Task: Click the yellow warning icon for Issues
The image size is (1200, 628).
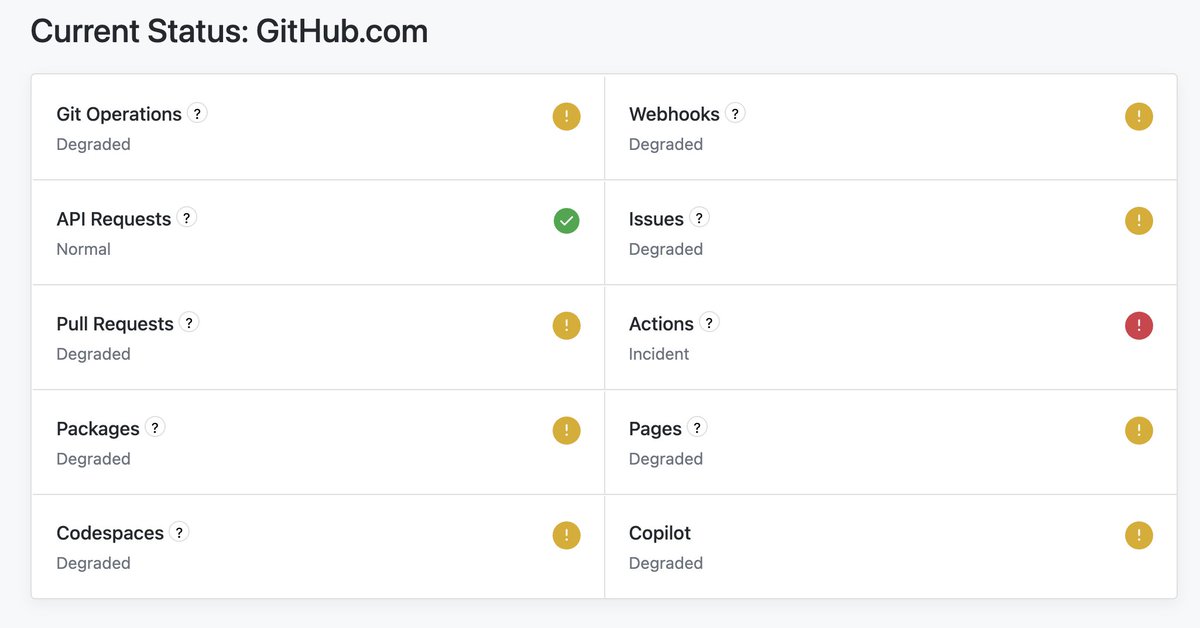Action: click(x=1139, y=221)
